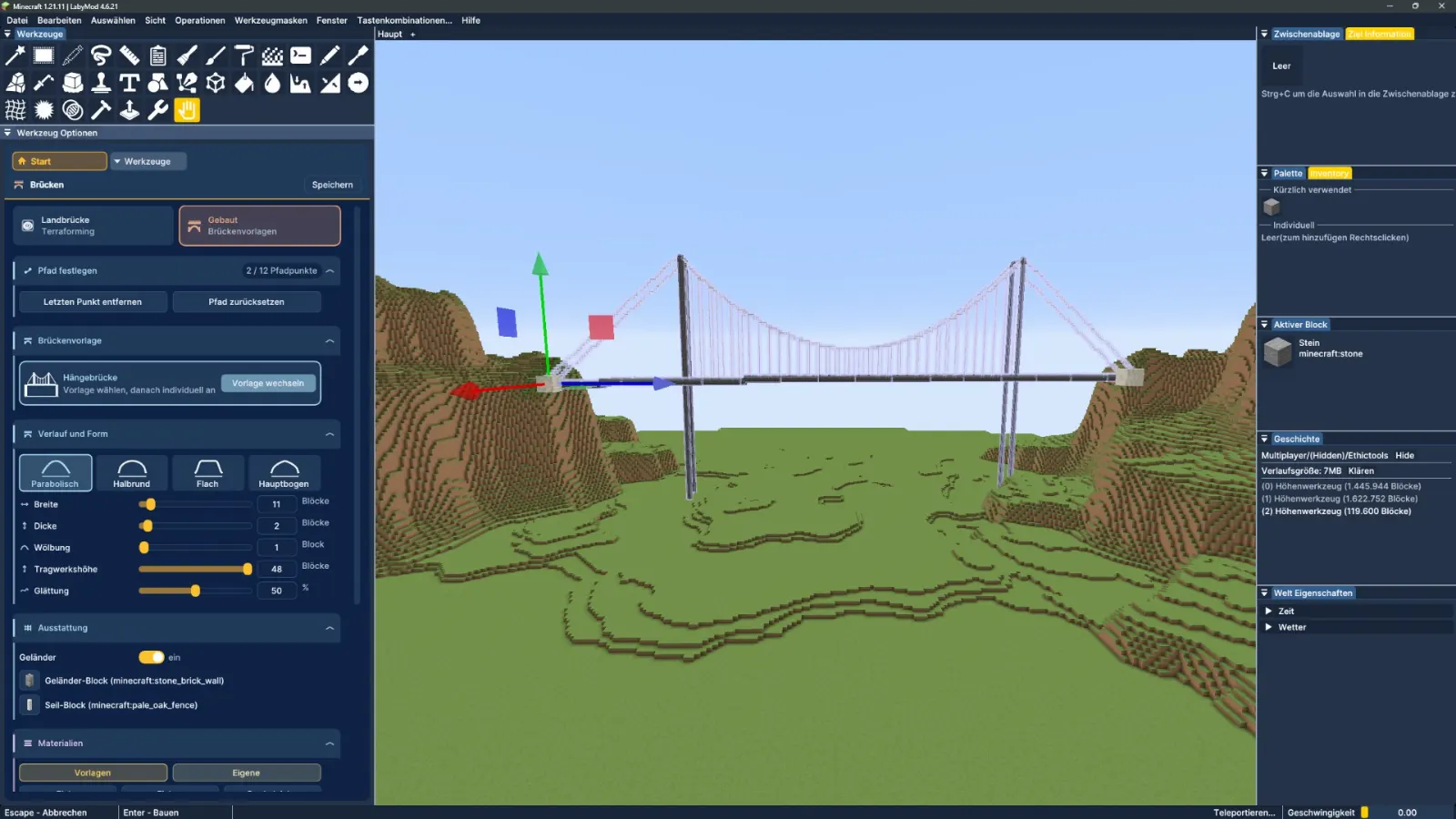
Task: Choose the Parabolisch bridge form
Action: [x=55, y=473]
